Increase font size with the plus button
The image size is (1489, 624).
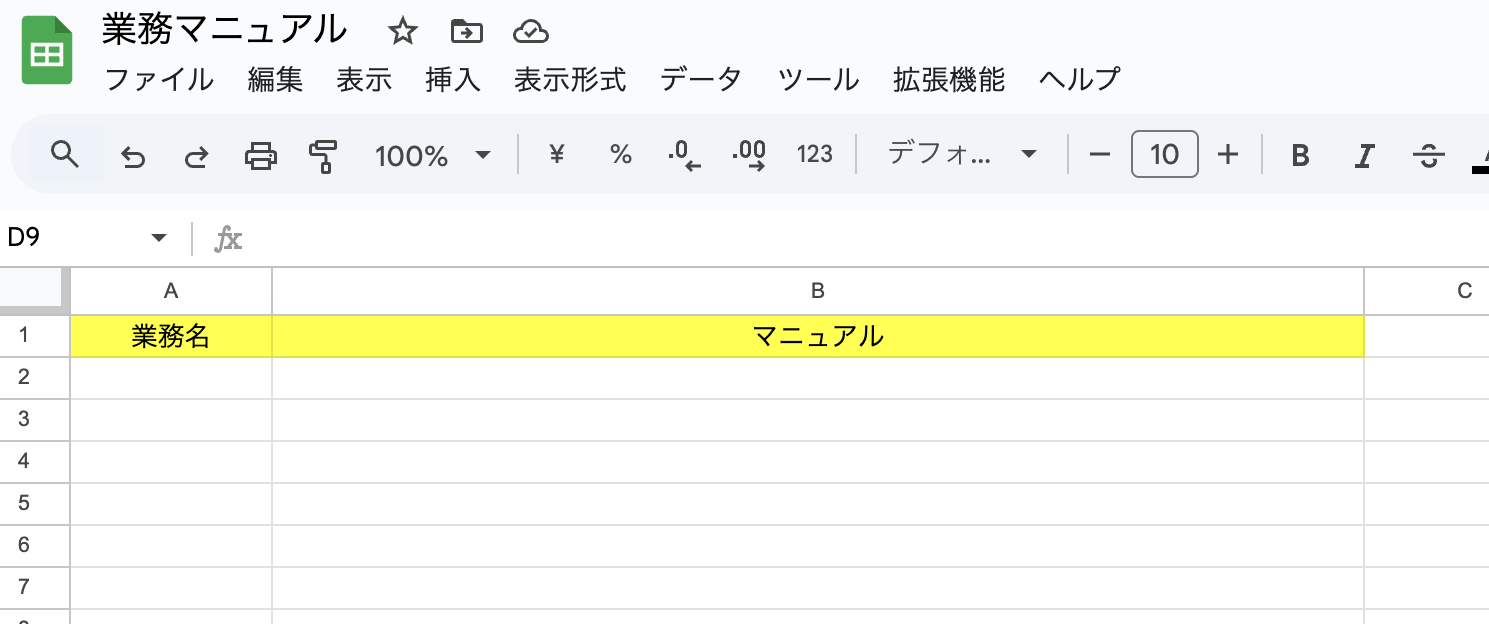click(x=1228, y=155)
